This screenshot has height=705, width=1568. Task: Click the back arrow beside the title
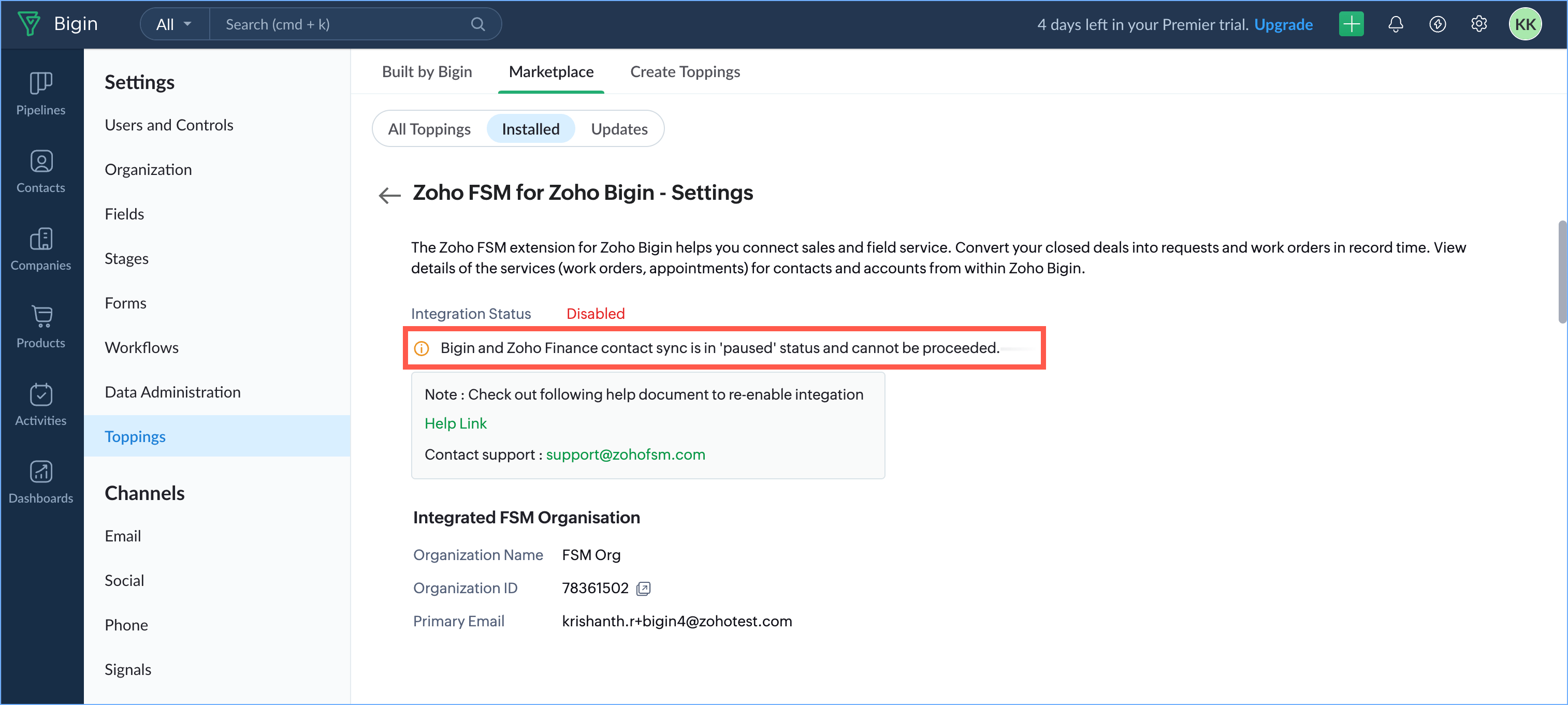[389, 195]
